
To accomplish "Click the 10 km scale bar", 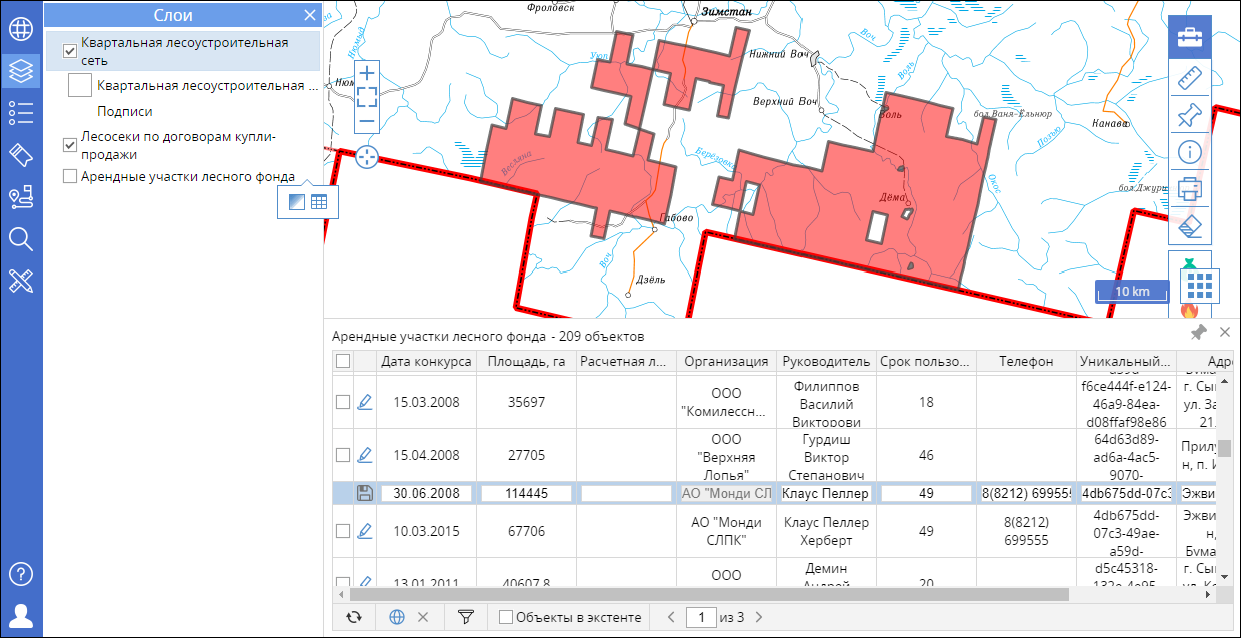I will (x=1132, y=292).
